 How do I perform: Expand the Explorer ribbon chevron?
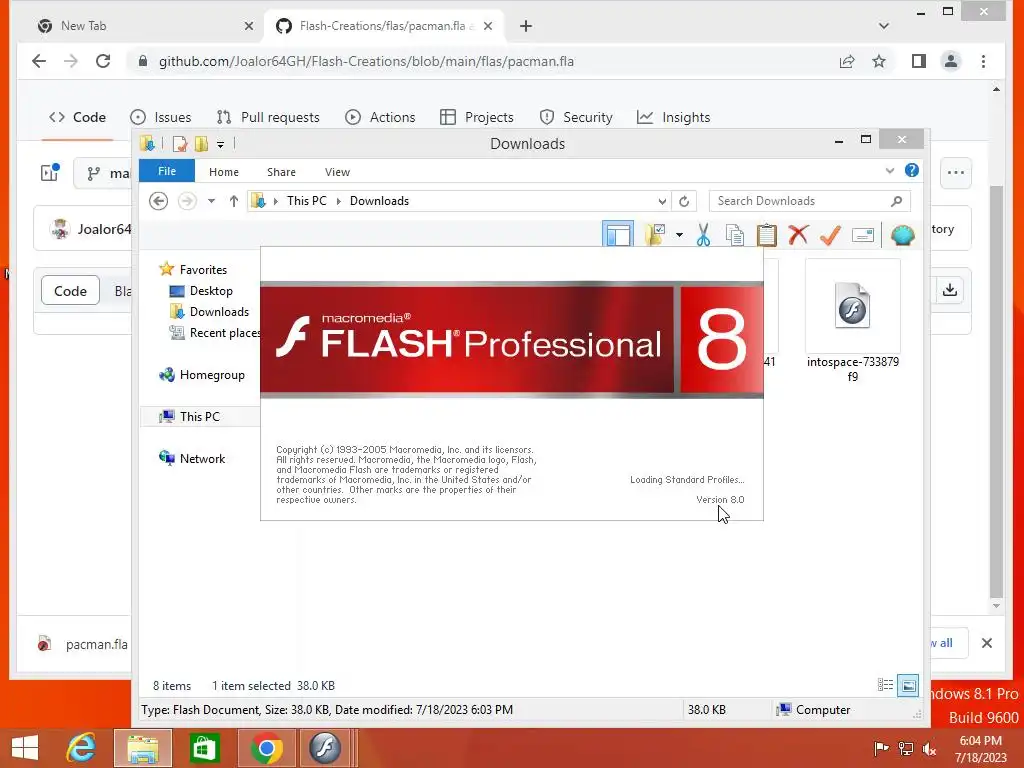pos(889,171)
